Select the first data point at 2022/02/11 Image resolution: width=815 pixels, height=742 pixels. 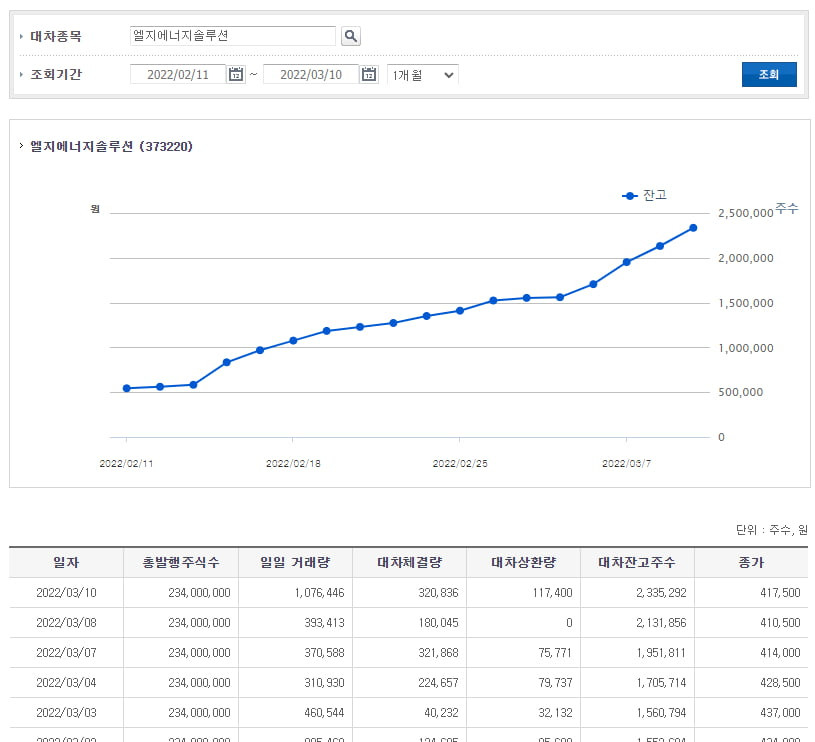pos(126,388)
